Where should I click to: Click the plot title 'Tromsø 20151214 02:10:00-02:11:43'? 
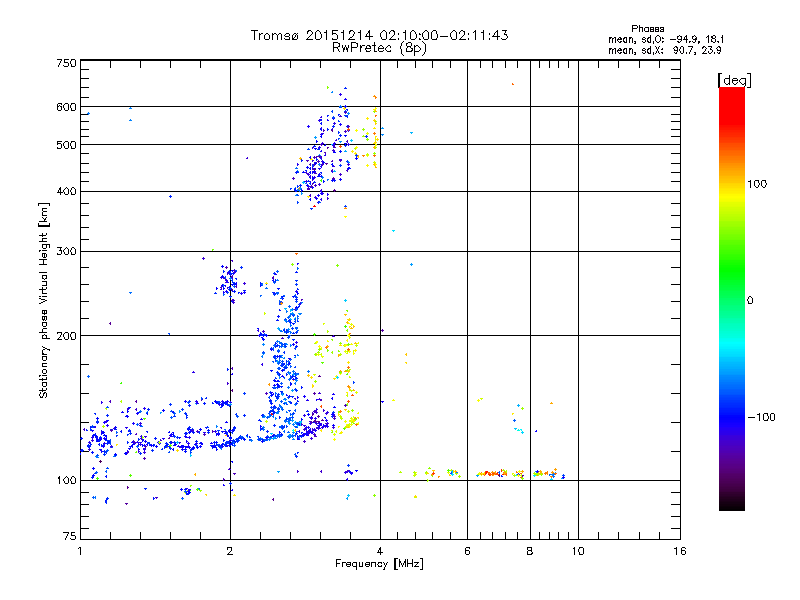[x=379, y=35]
